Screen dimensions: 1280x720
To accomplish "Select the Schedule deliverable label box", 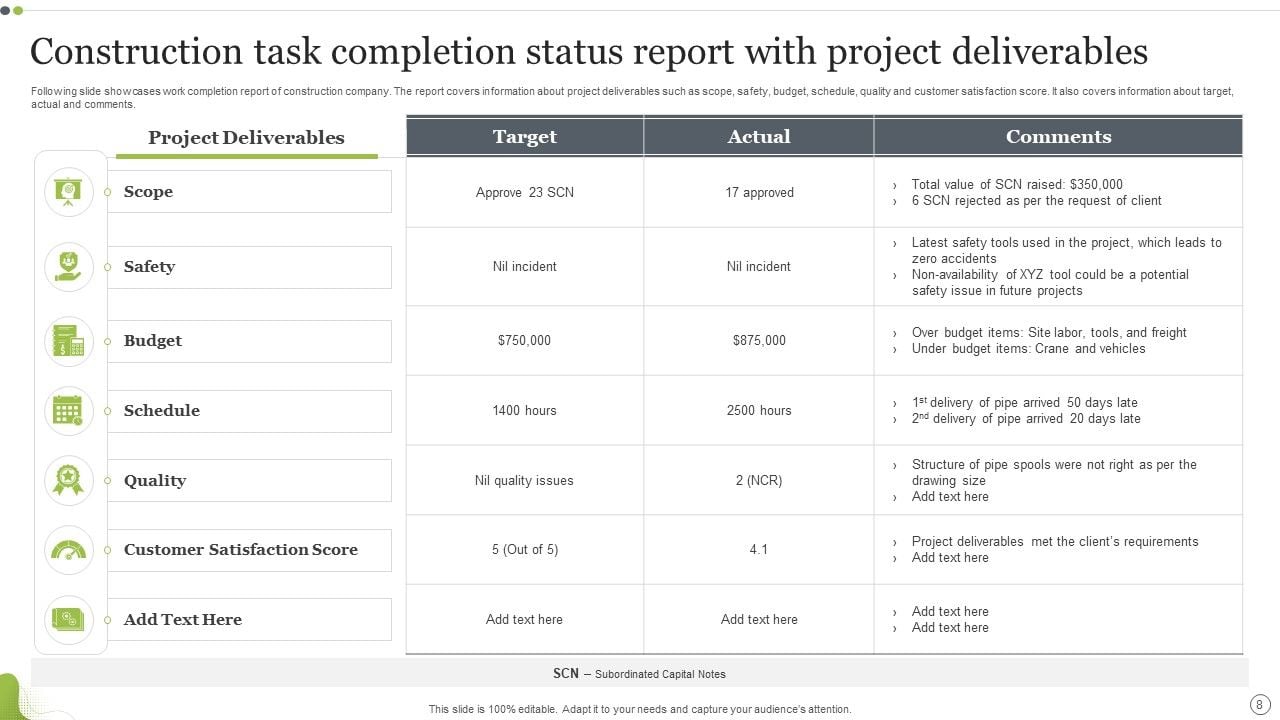I will point(249,411).
